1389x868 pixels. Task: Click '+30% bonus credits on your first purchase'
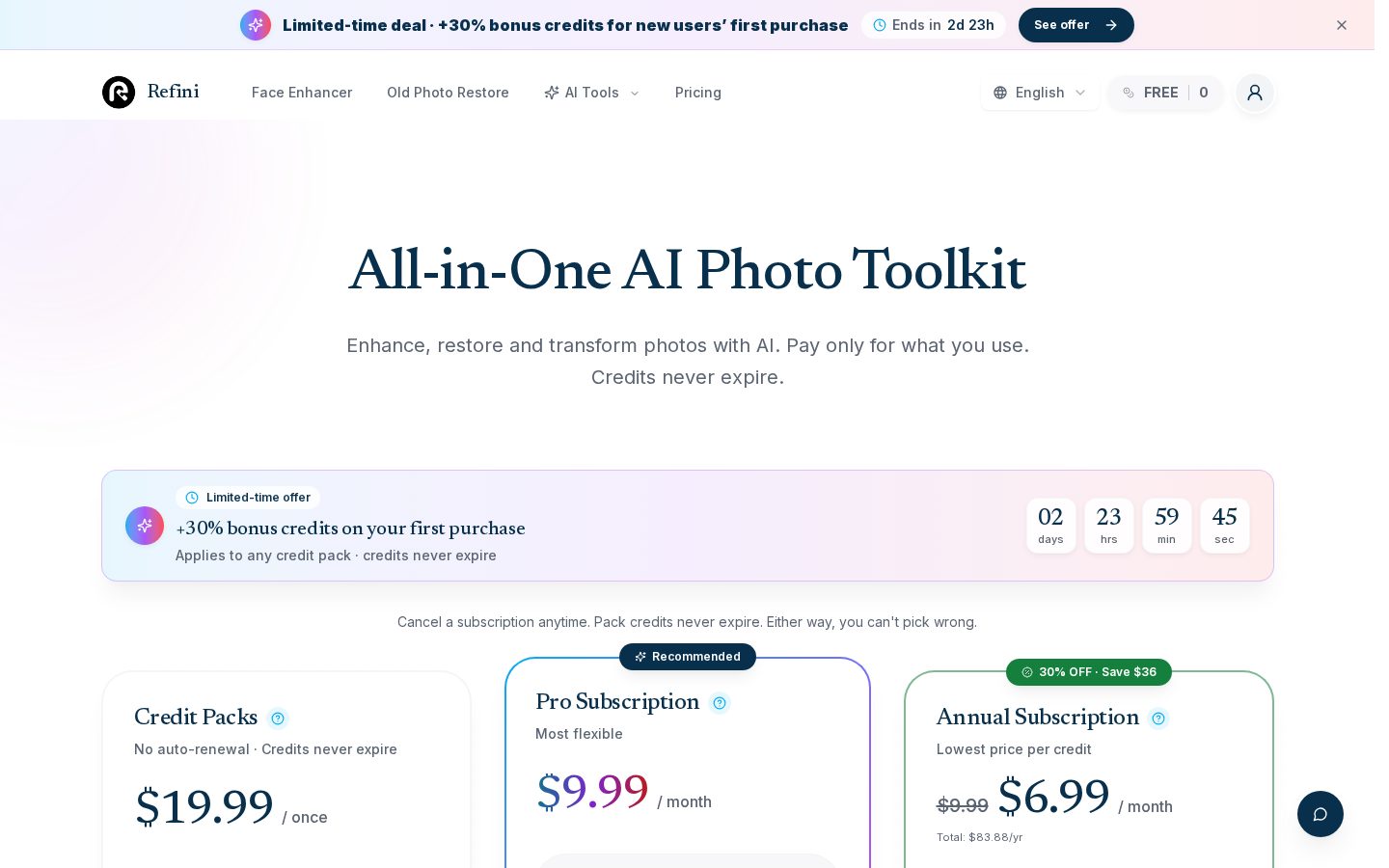pyautogui.click(x=351, y=529)
